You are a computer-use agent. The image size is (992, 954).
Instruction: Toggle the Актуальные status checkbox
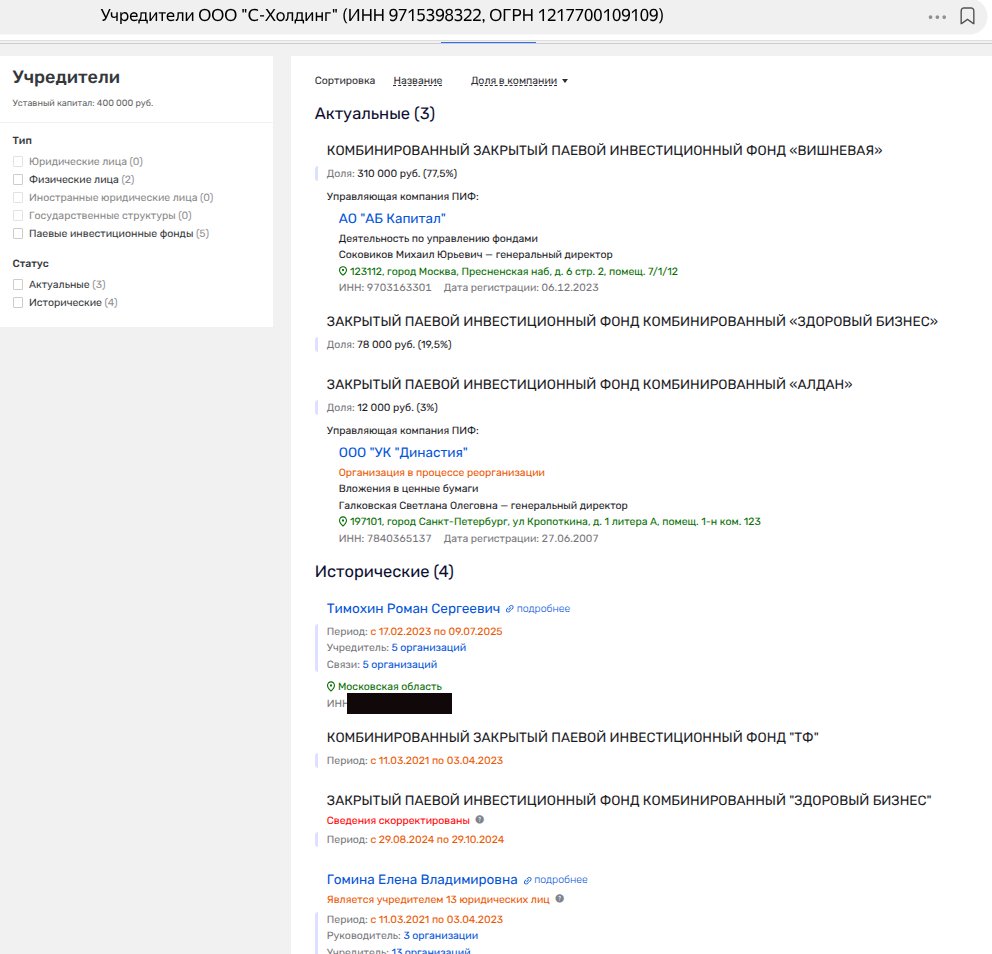(x=18, y=285)
